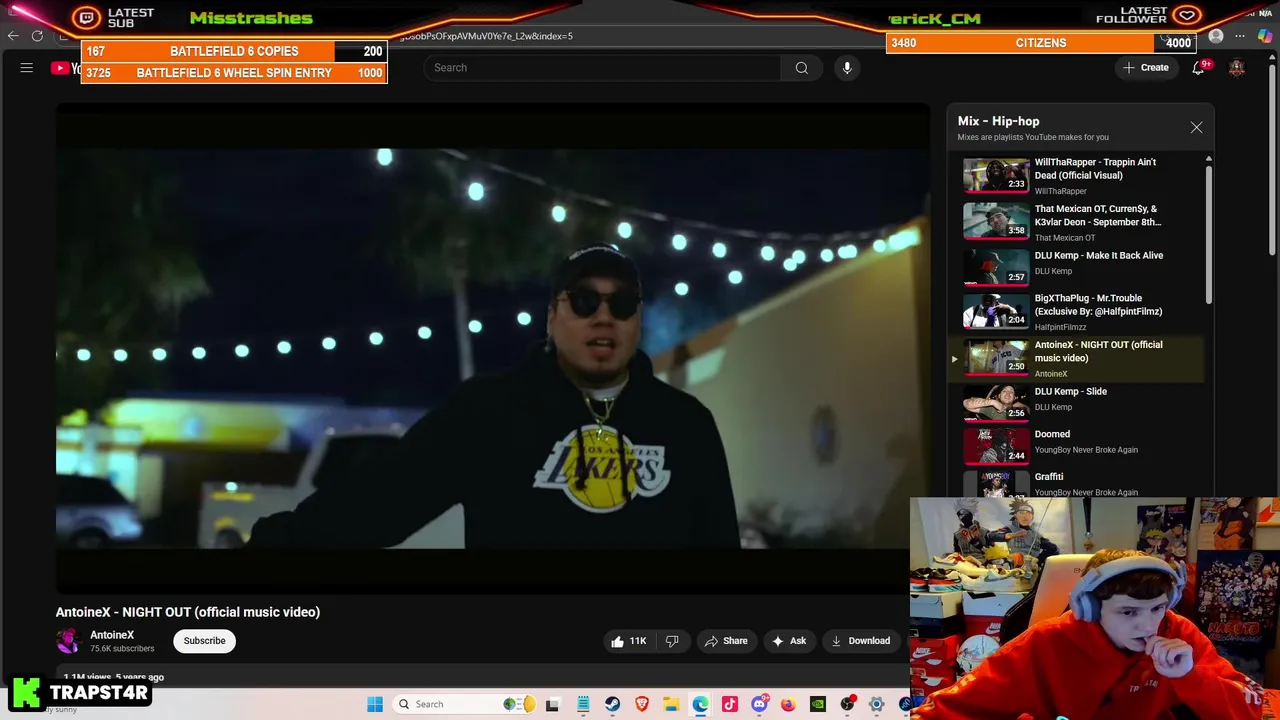Open the browser settings ellipsis menu
Viewport: 1280px width, 720px height.
coord(1240,36)
